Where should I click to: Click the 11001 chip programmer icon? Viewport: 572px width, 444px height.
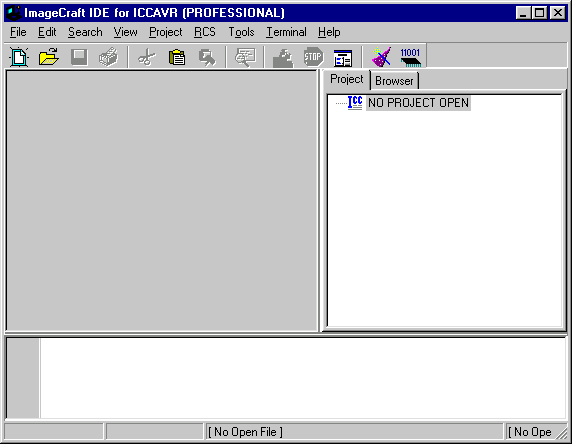410,57
